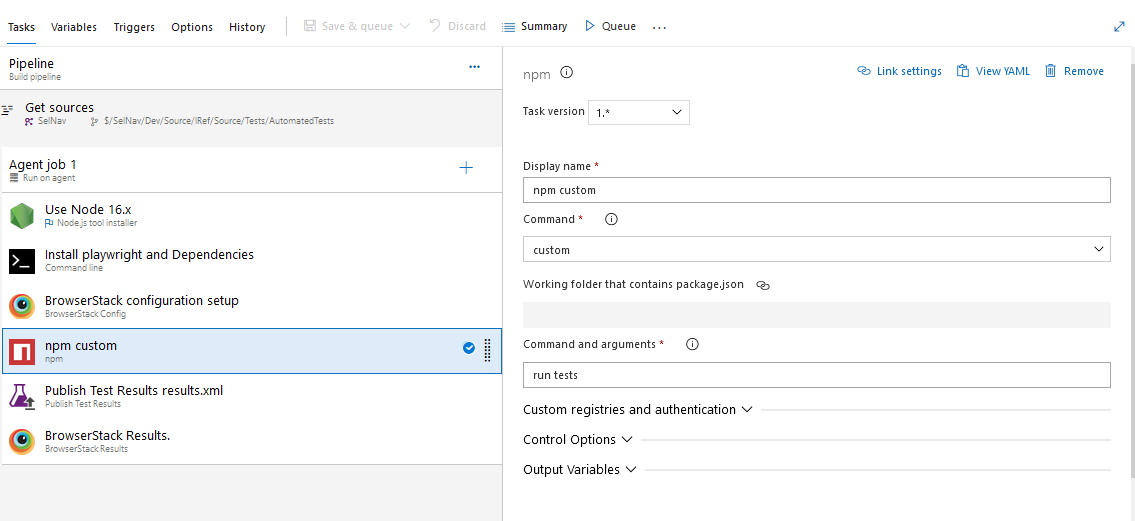Open Link settings

899,71
